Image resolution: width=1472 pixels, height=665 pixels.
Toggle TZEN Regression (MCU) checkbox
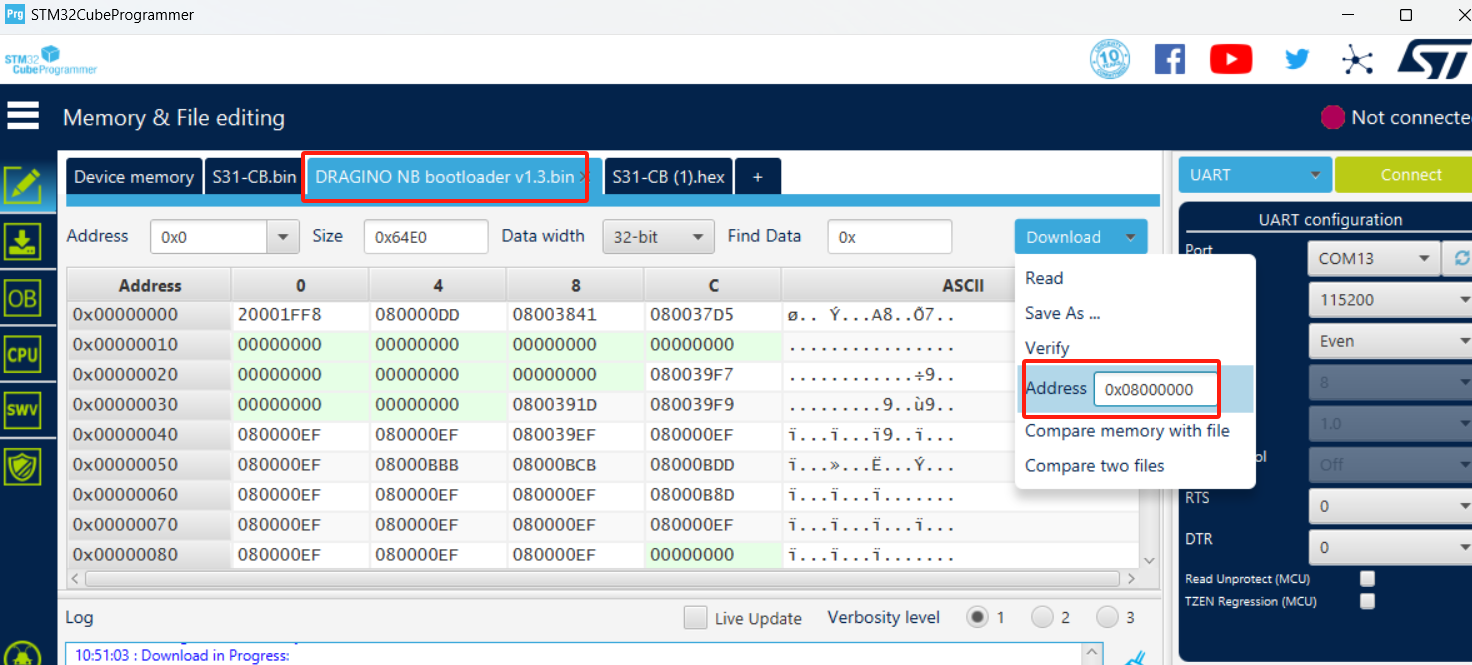[1367, 601]
